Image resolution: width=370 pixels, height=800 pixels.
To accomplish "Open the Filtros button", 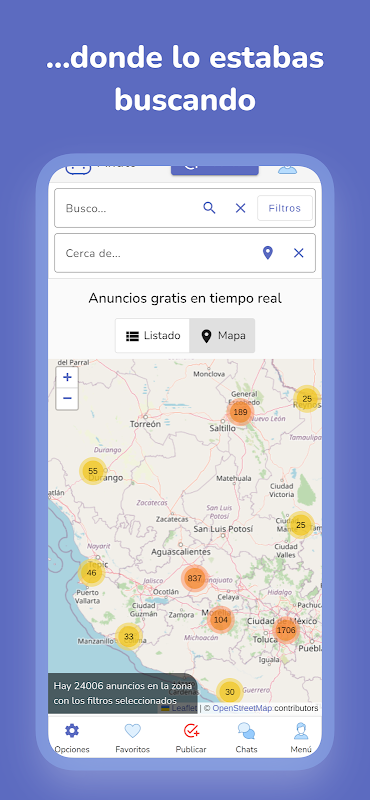I will coord(285,208).
